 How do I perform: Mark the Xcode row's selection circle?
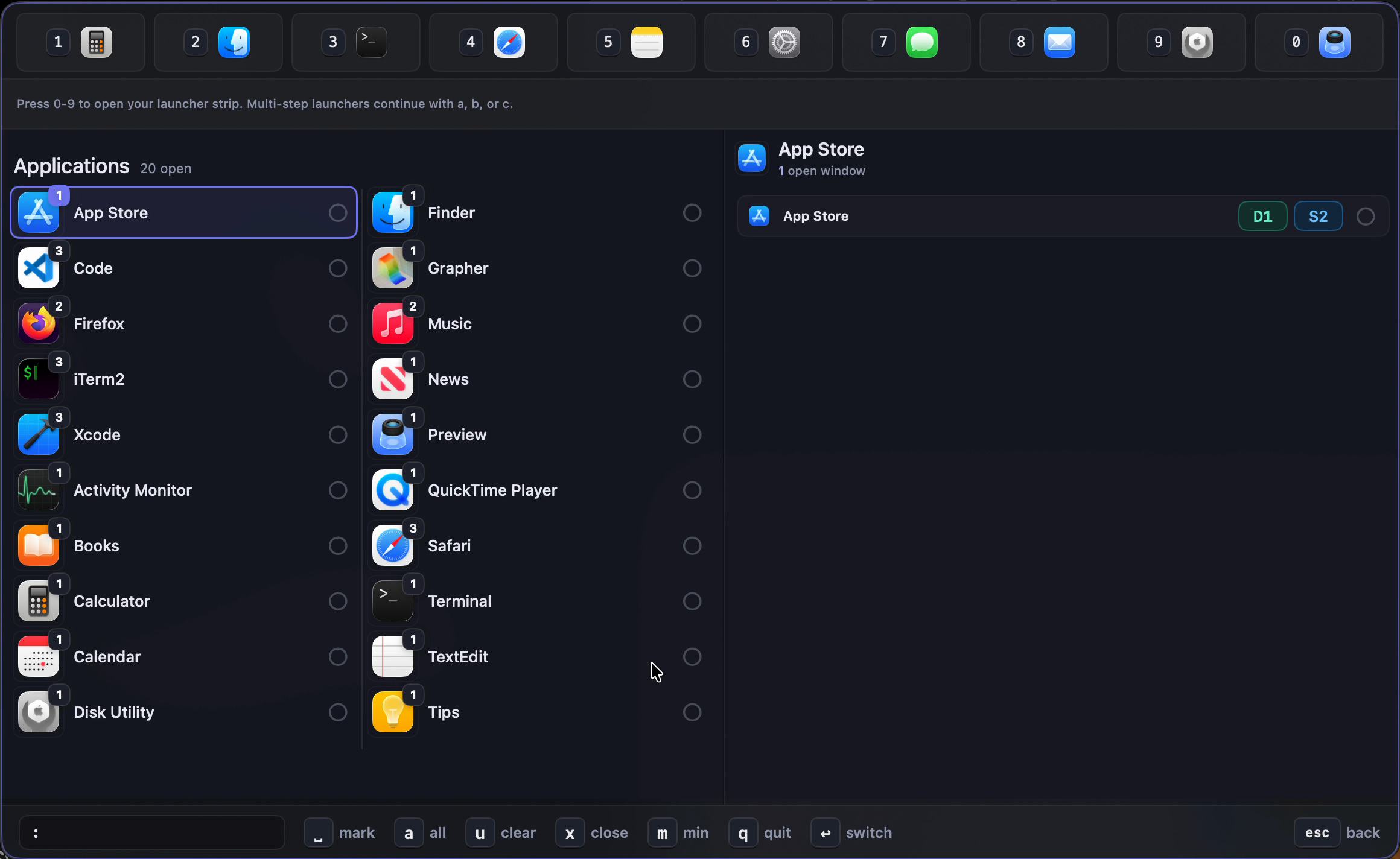(338, 435)
